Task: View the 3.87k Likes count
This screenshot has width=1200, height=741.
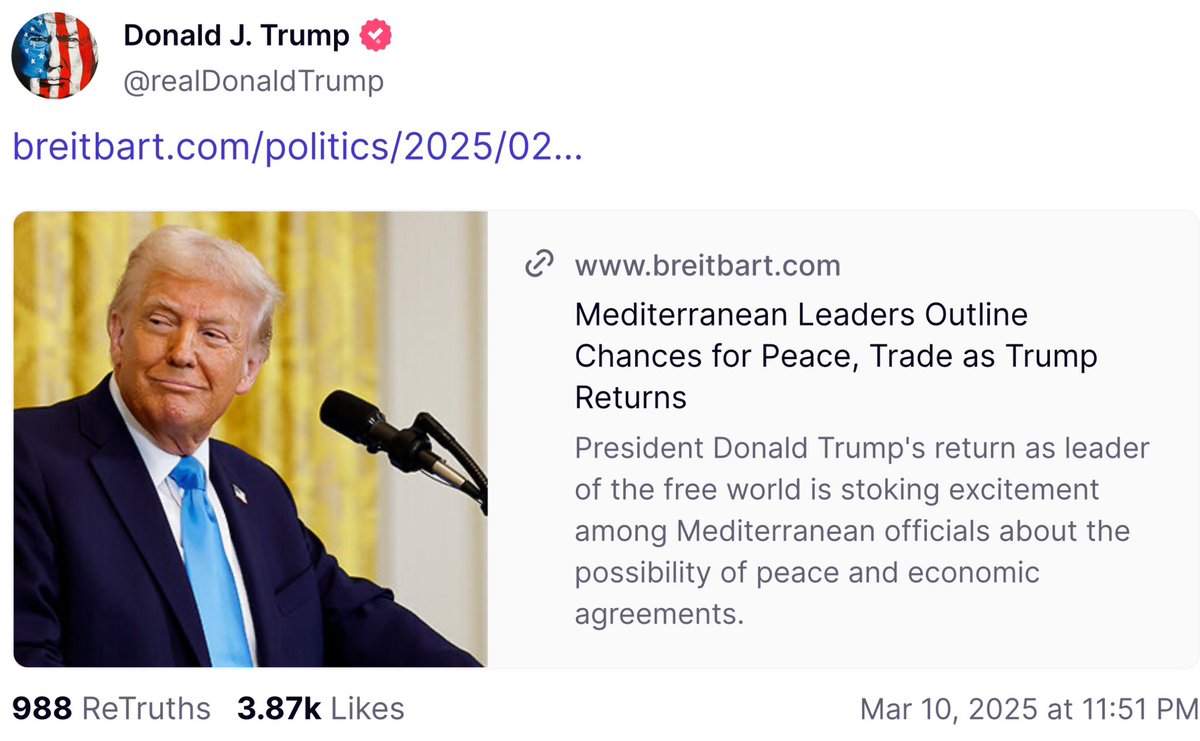Action: click(321, 709)
